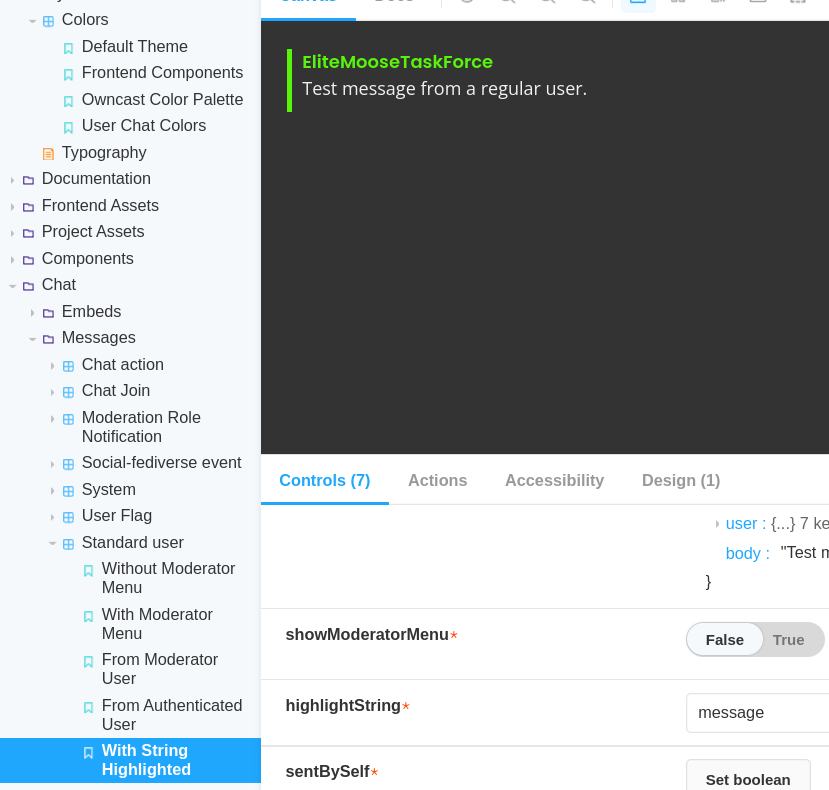829x790 pixels.
Task: Open the viewport size icon
Action: tap(718, 3)
